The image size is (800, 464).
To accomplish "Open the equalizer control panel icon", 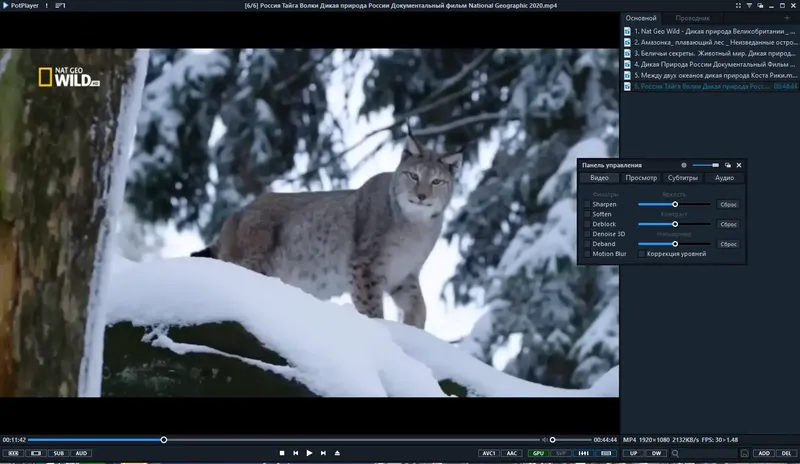I will 583,453.
